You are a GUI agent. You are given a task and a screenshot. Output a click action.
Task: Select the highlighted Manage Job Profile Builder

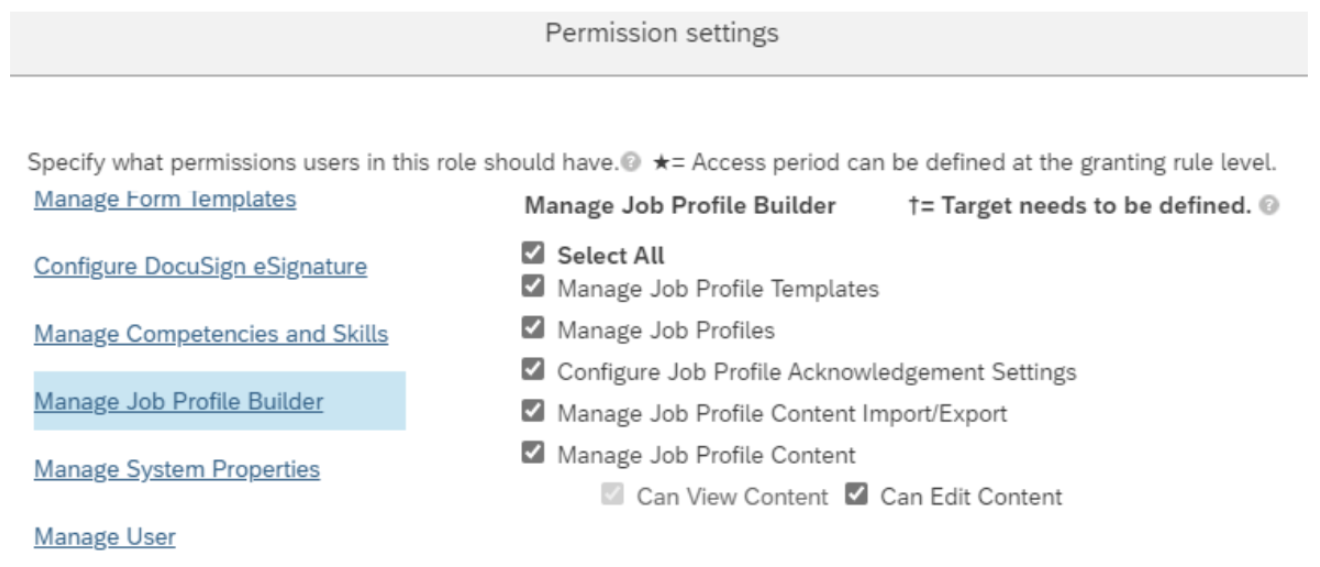click(219, 401)
